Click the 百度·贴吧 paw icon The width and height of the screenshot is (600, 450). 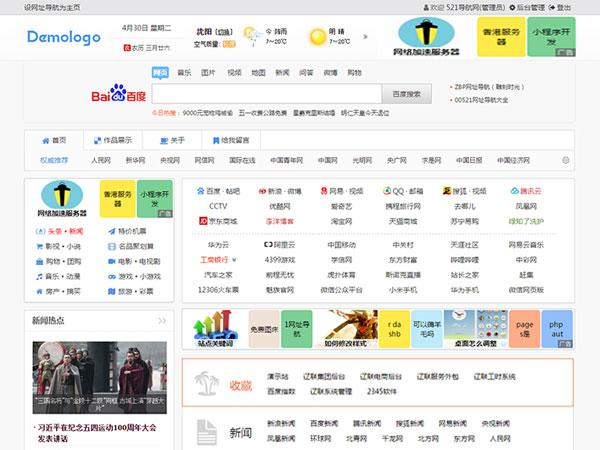pos(201,191)
